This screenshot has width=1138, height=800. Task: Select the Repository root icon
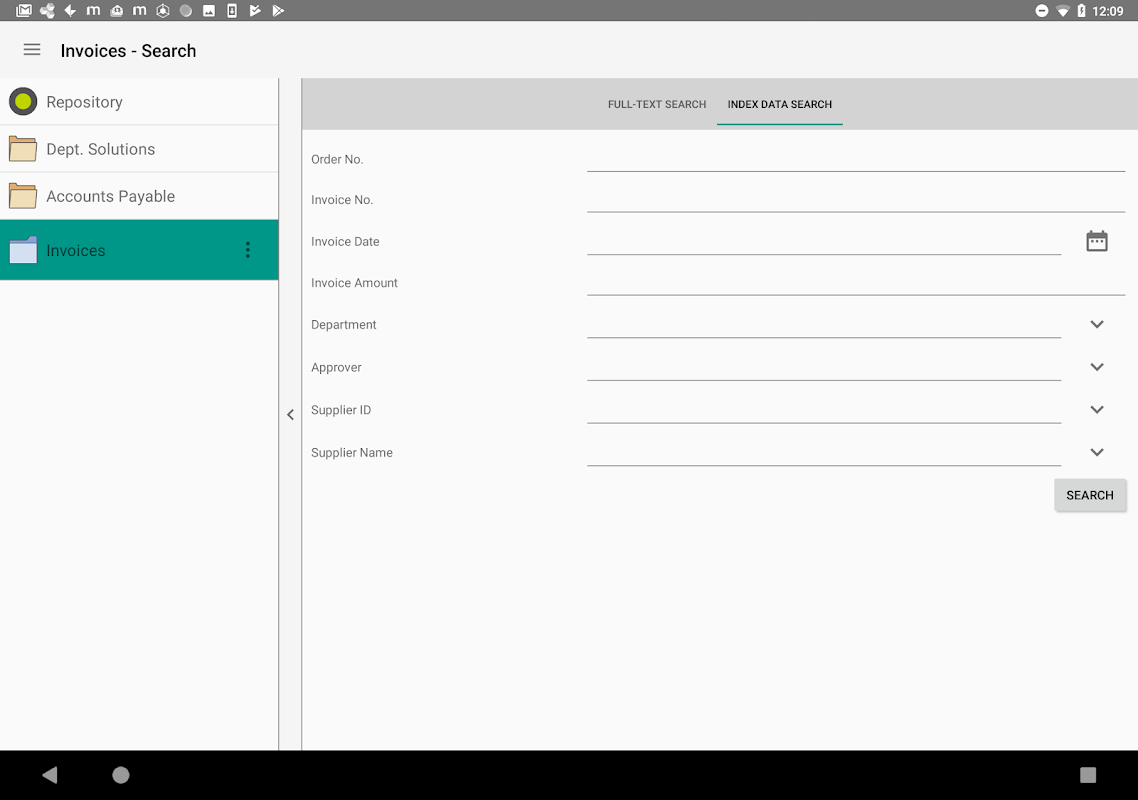[x=23, y=102]
